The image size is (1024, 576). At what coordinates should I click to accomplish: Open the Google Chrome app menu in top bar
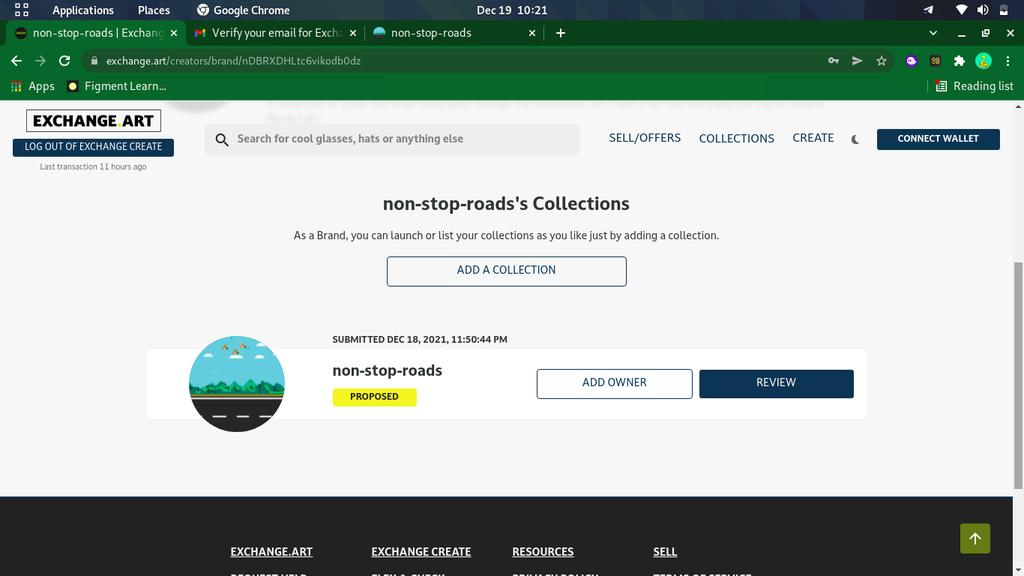(244, 10)
